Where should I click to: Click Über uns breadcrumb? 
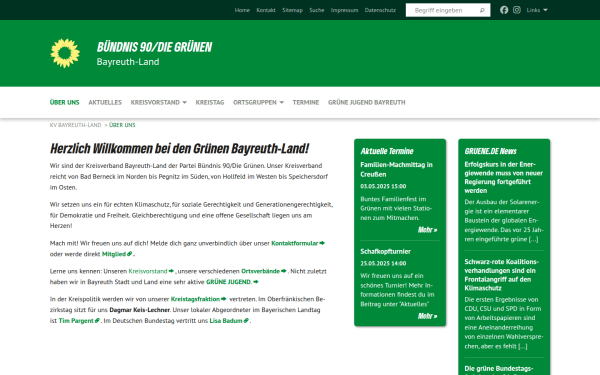[x=122, y=125]
